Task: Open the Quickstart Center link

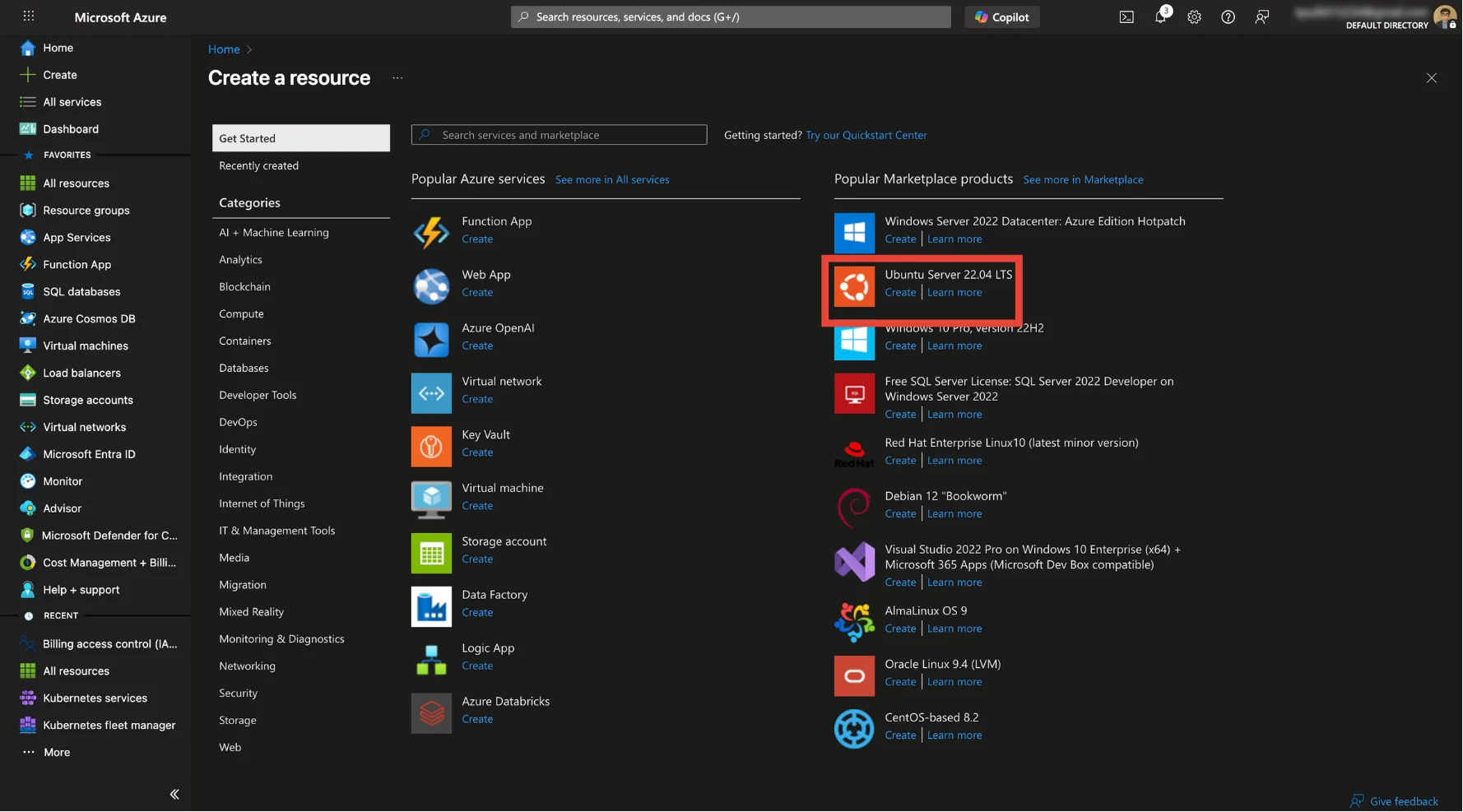Action: [x=866, y=135]
